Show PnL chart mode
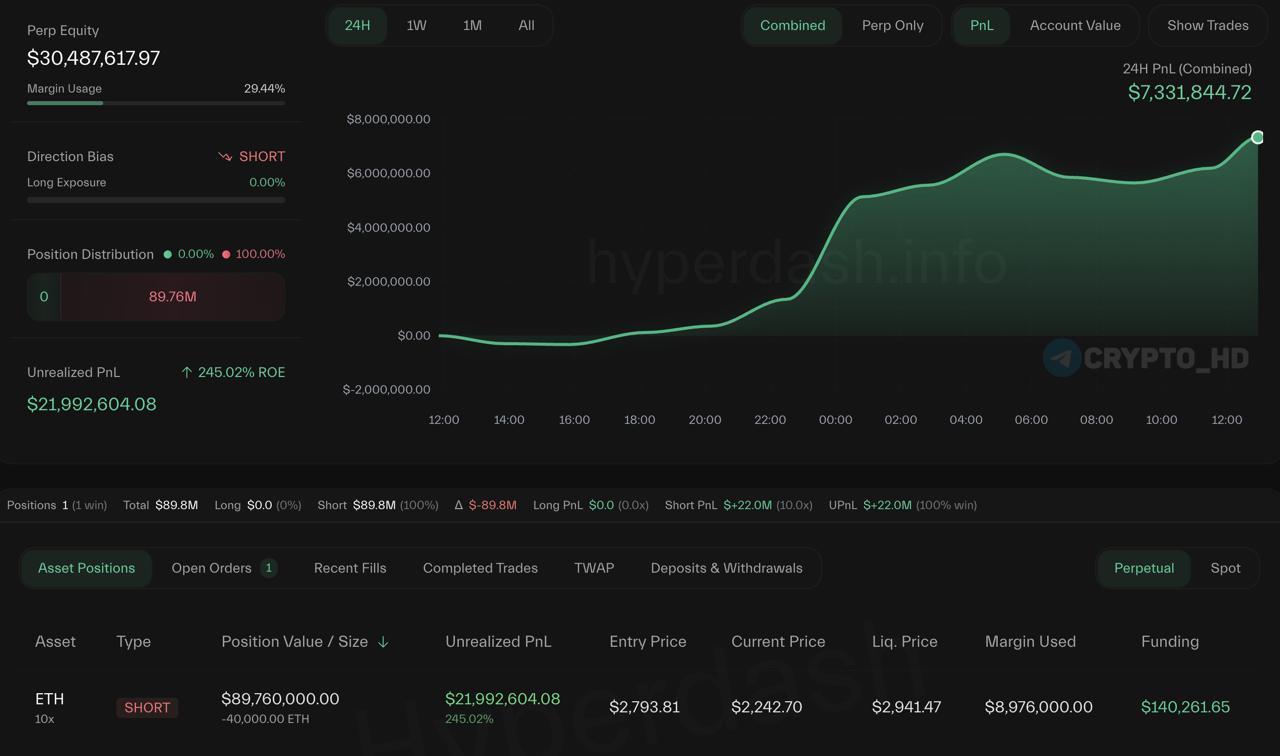The width and height of the screenshot is (1280, 756). coord(982,25)
